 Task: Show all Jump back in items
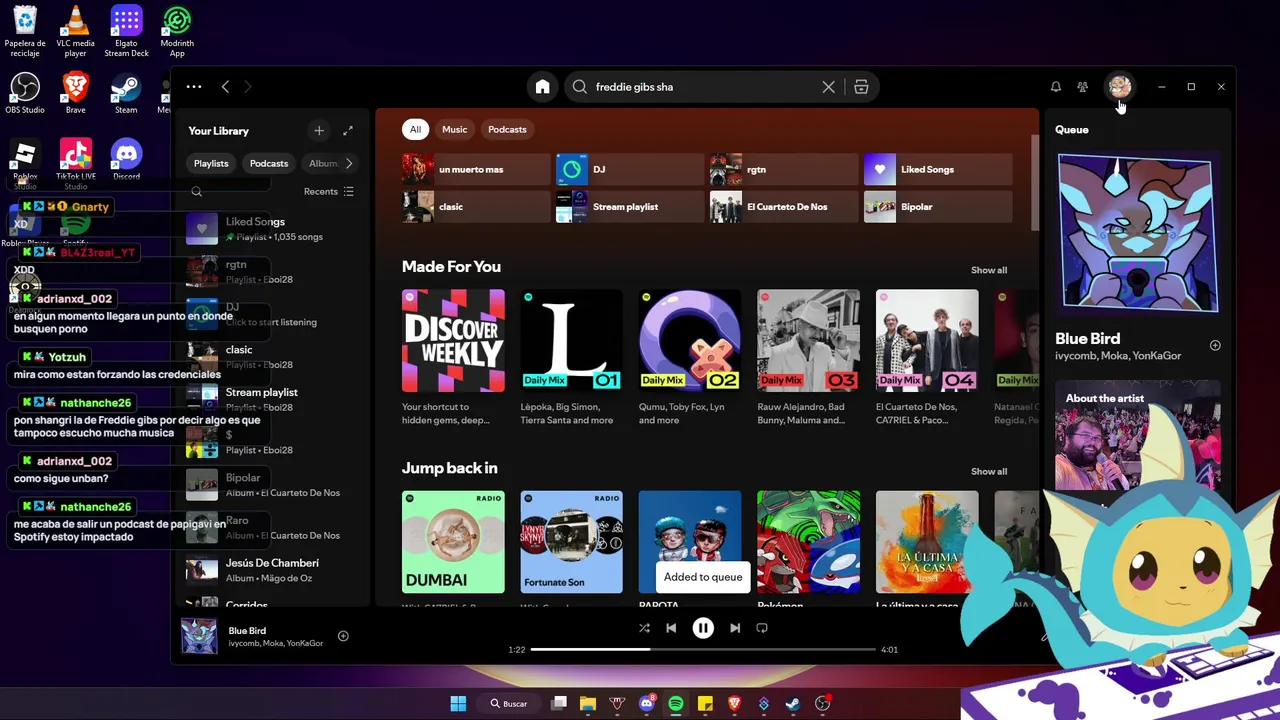point(989,471)
